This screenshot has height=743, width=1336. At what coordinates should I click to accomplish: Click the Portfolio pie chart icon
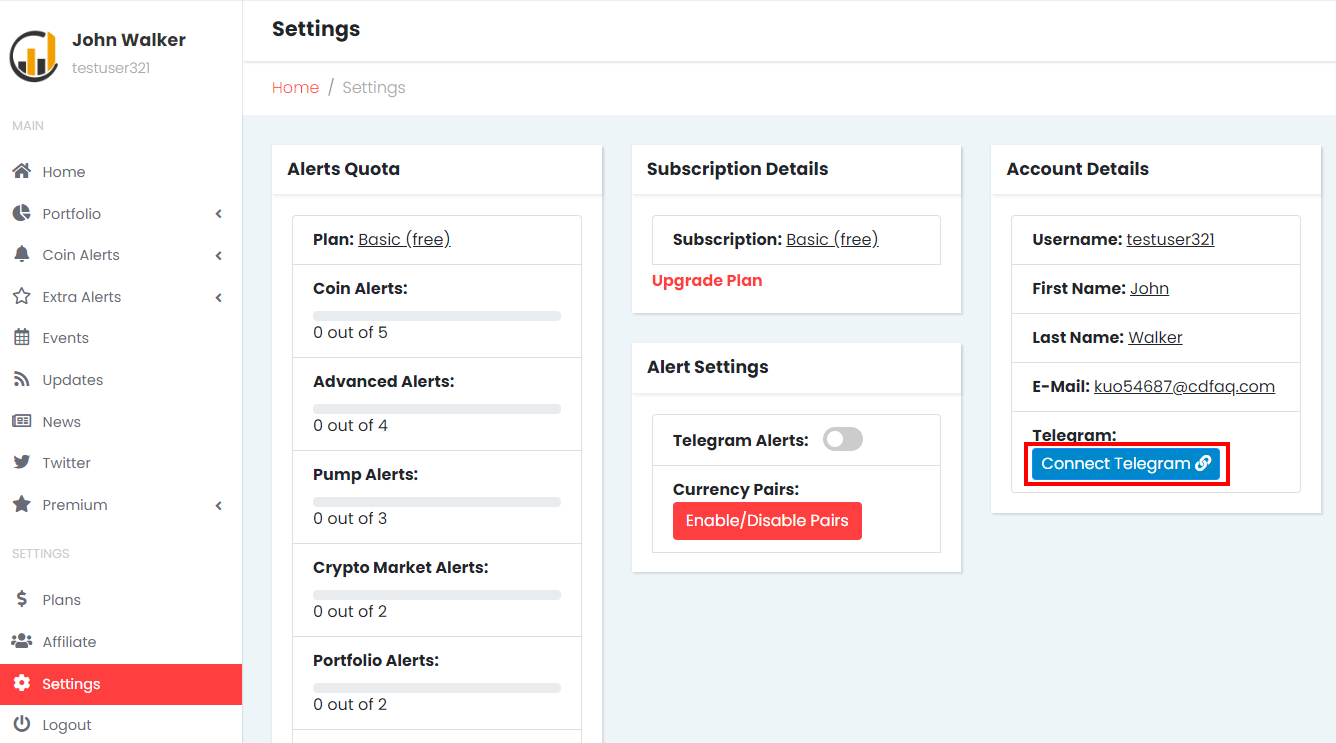point(21,213)
